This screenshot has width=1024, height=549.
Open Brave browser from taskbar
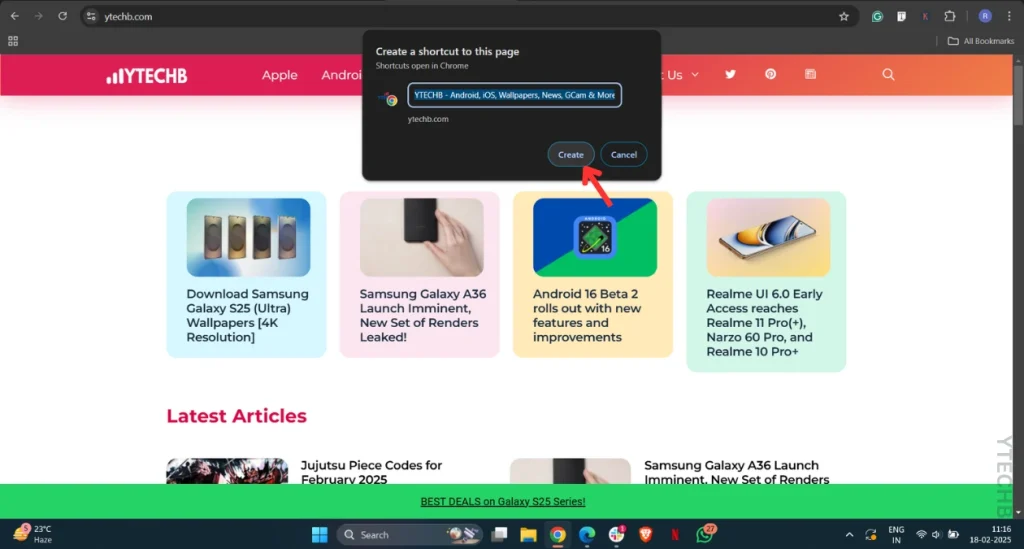(x=645, y=535)
